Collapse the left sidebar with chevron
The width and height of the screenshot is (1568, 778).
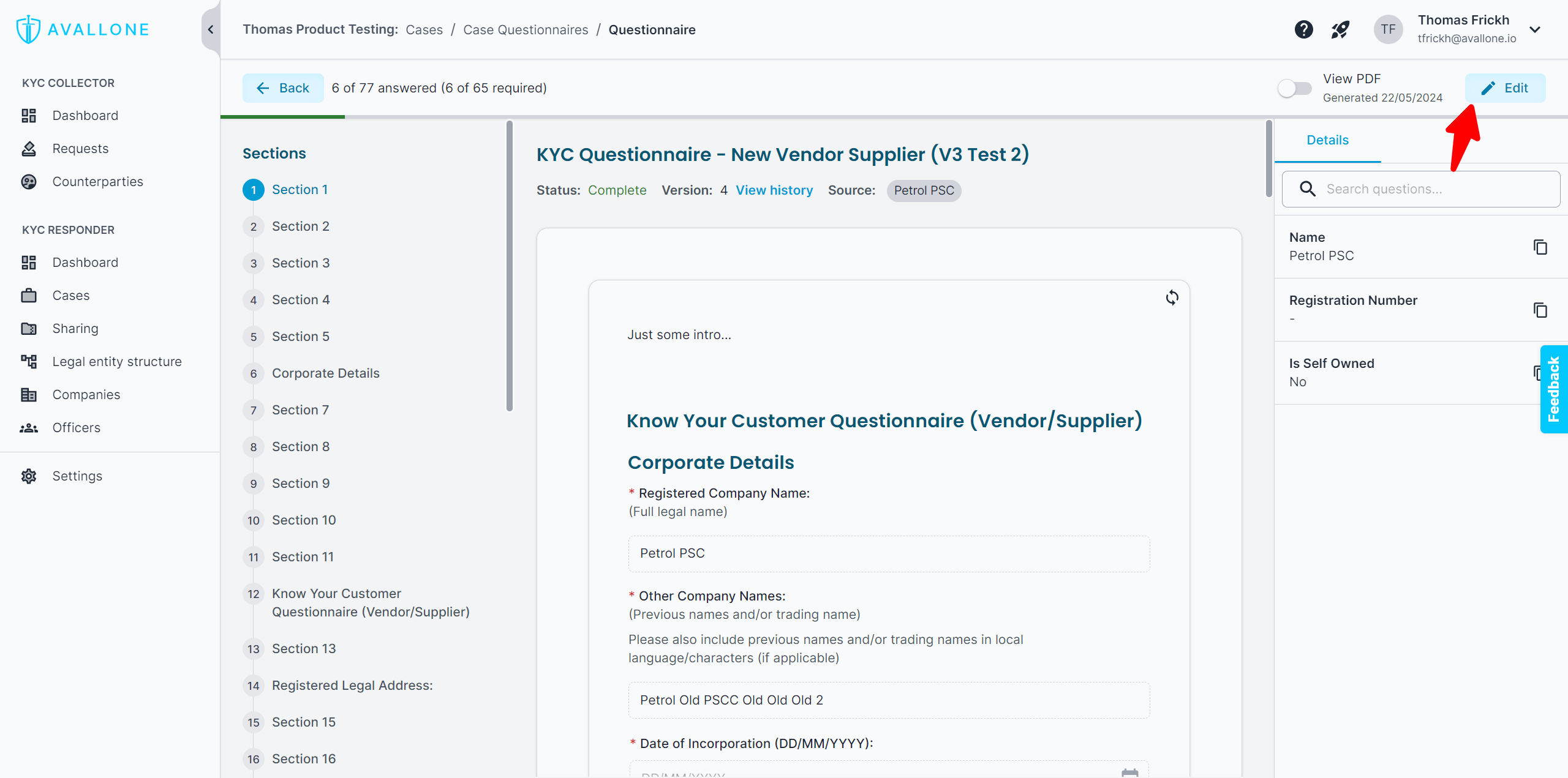coord(211,29)
